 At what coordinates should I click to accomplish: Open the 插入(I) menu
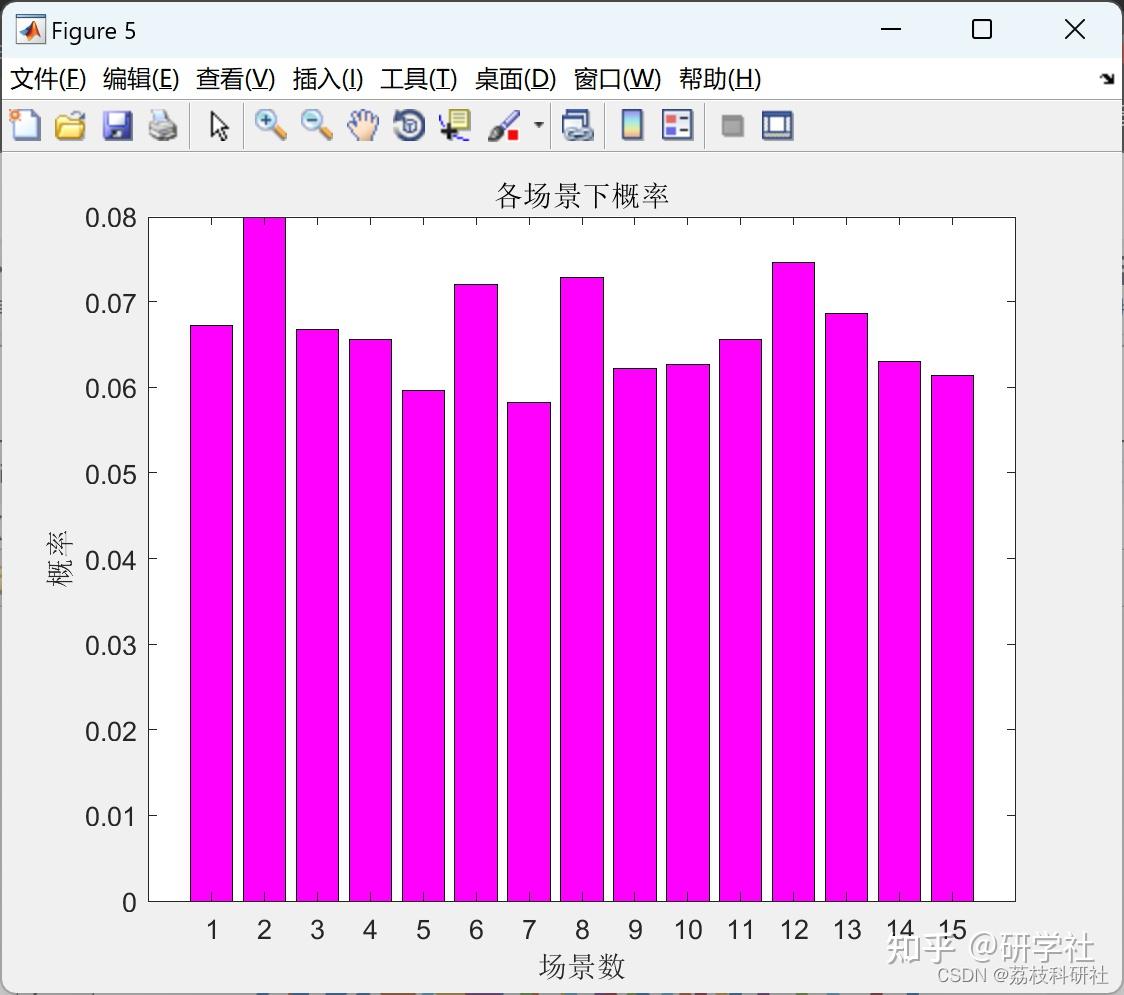pos(328,79)
